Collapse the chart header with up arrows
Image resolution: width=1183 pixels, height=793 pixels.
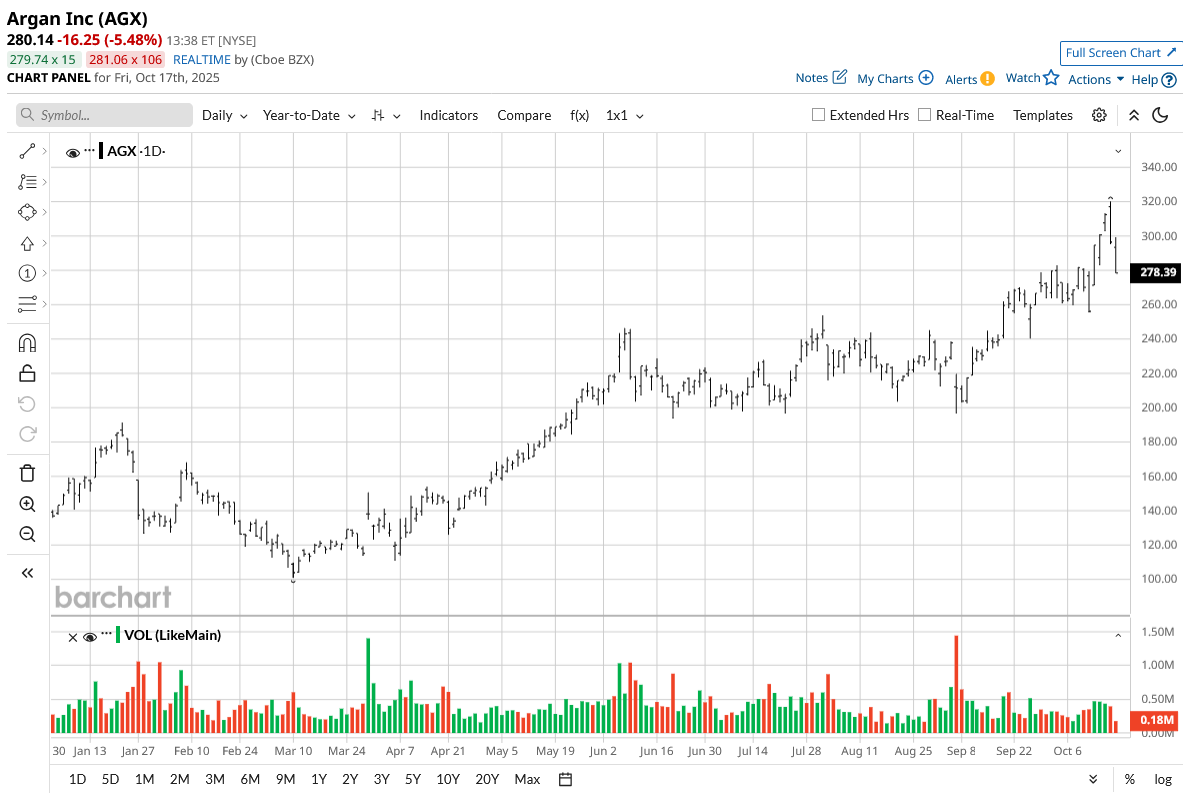point(1133,115)
